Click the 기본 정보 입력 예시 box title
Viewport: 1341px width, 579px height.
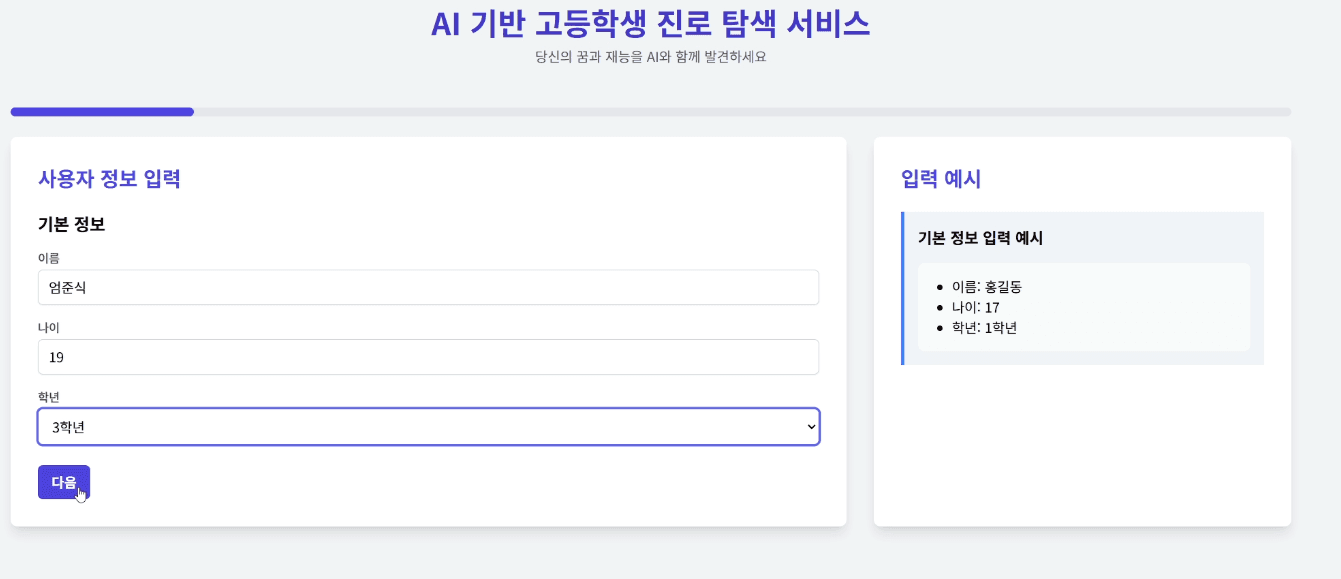point(980,238)
